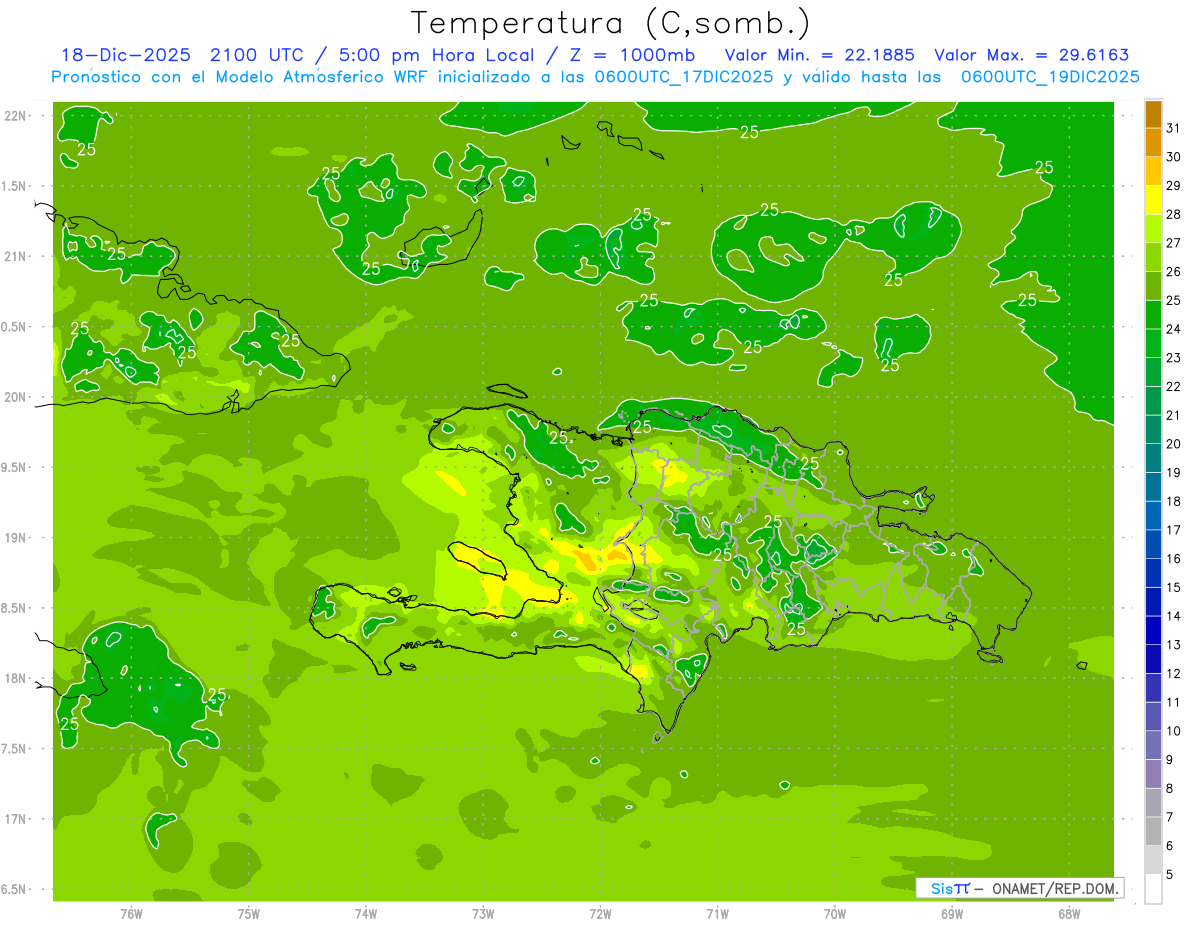
Task: Click 'Valor Min. = 22.1885' text
Action: pyautogui.click(x=819, y=55)
